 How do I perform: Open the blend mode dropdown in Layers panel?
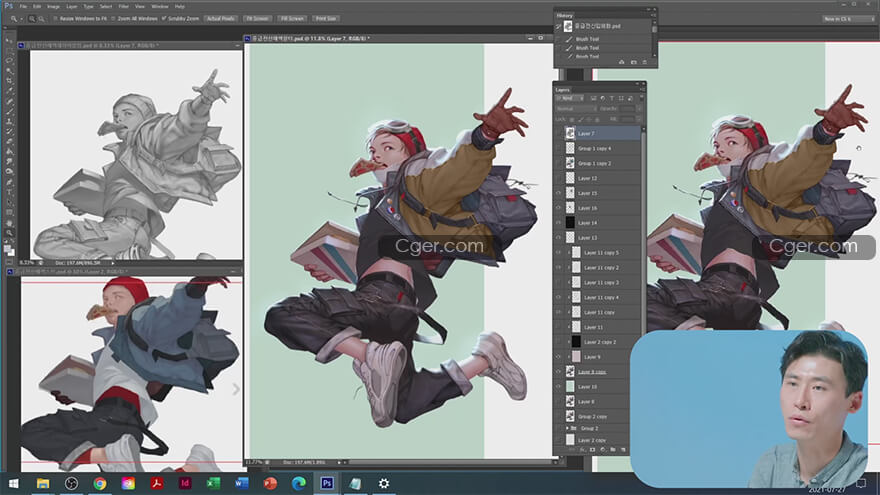point(576,108)
